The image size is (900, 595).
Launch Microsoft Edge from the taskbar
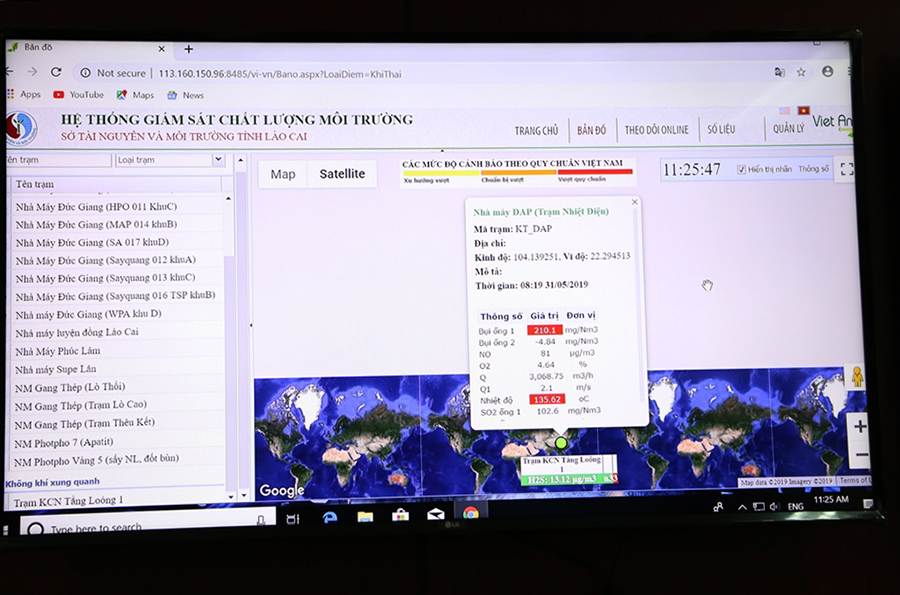(x=329, y=518)
